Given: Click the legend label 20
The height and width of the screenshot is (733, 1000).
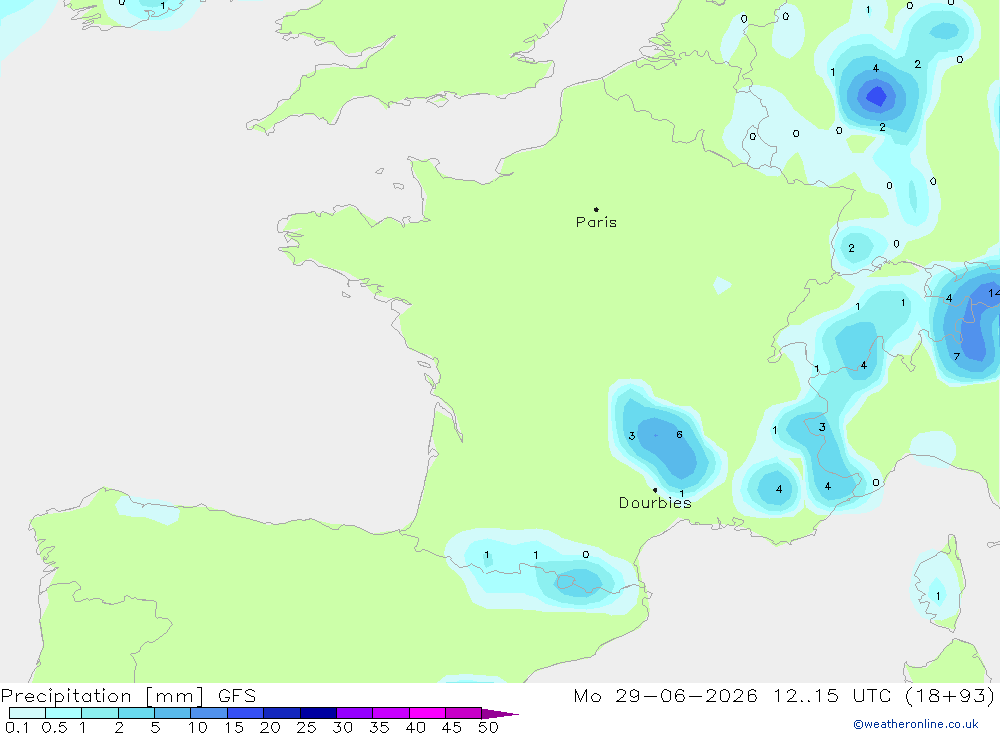Looking at the screenshot, I should click(270, 727).
